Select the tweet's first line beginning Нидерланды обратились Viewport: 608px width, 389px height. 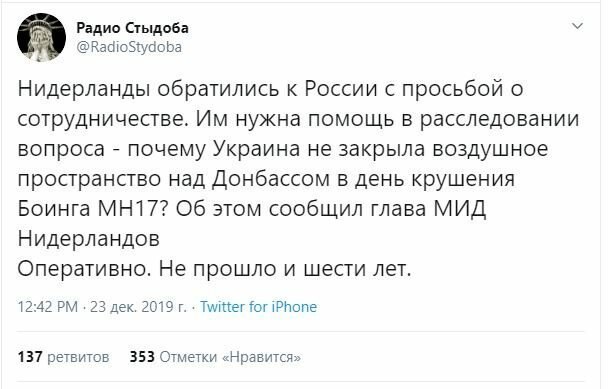(270, 89)
